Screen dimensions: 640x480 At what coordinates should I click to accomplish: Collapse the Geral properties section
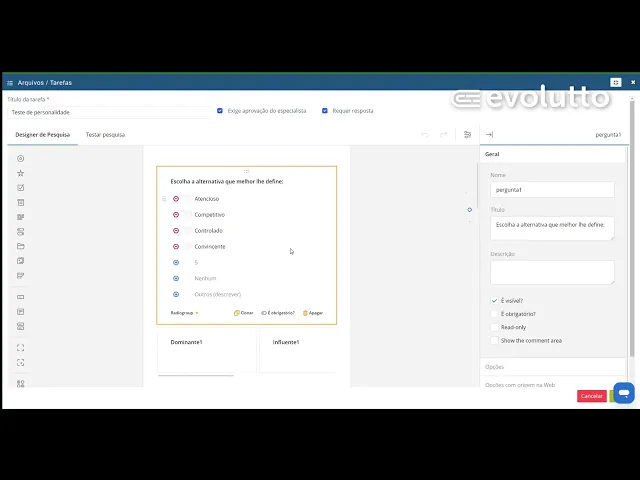[x=552, y=154]
